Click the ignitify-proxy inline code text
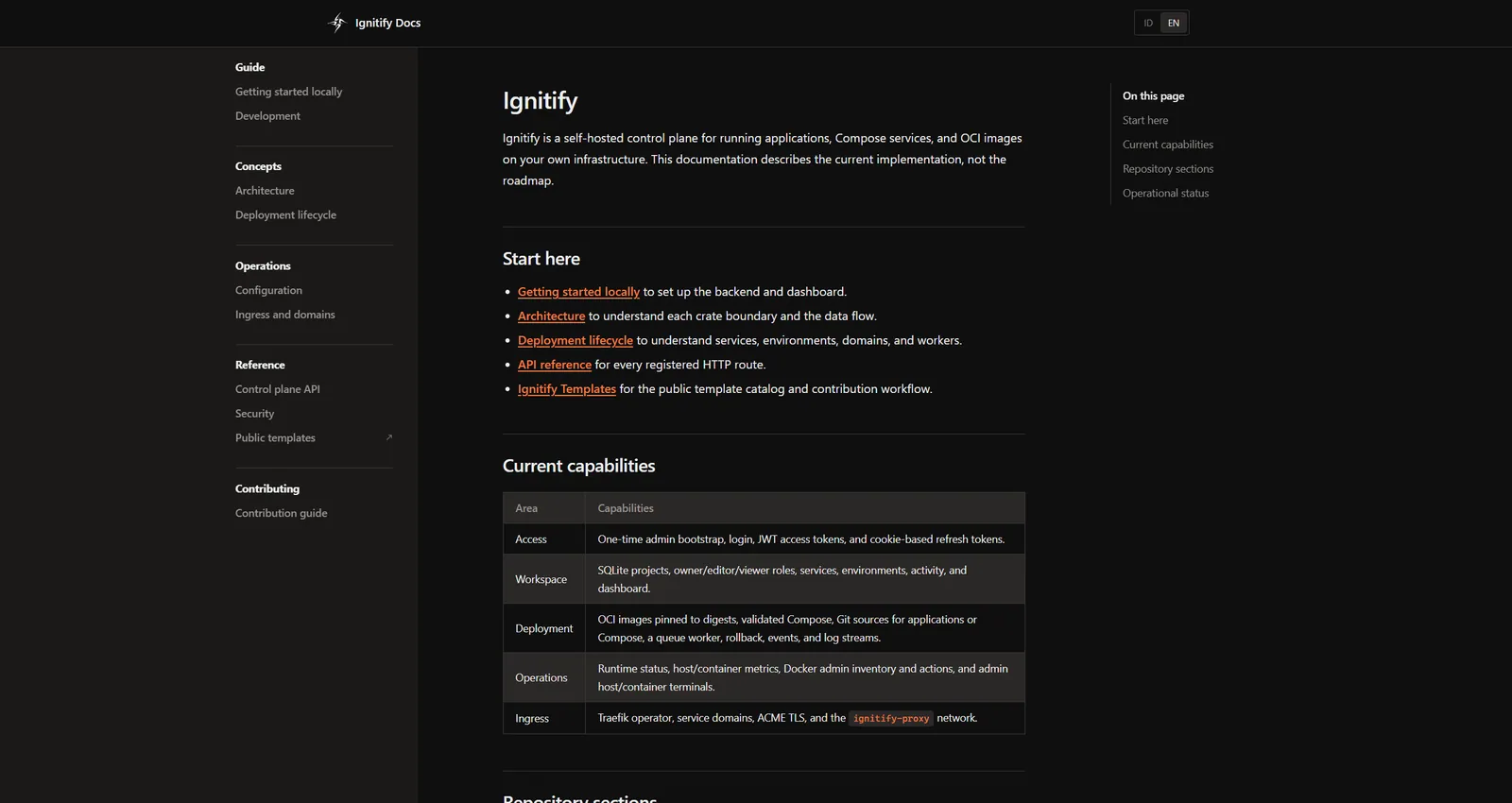The image size is (1512, 803). (891, 718)
